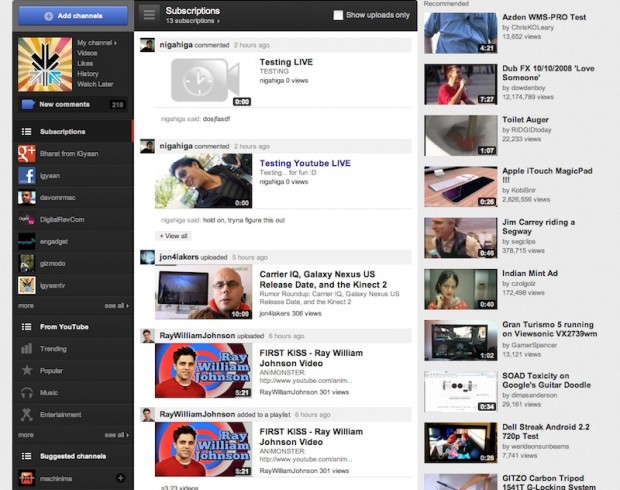The width and height of the screenshot is (620, 490).
Task: Open the History link in sidebar
Action: [x=88, y=74]
